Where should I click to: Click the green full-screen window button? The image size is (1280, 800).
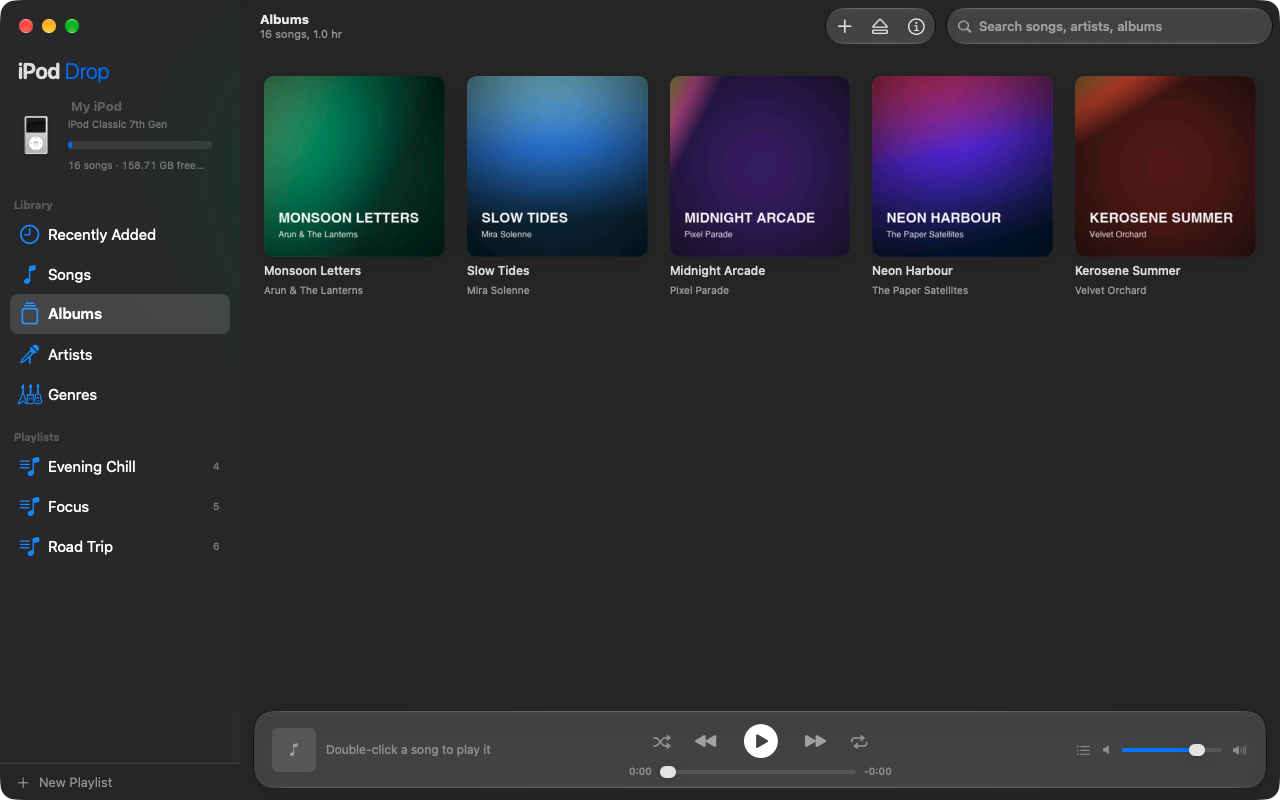pos(72,27)
